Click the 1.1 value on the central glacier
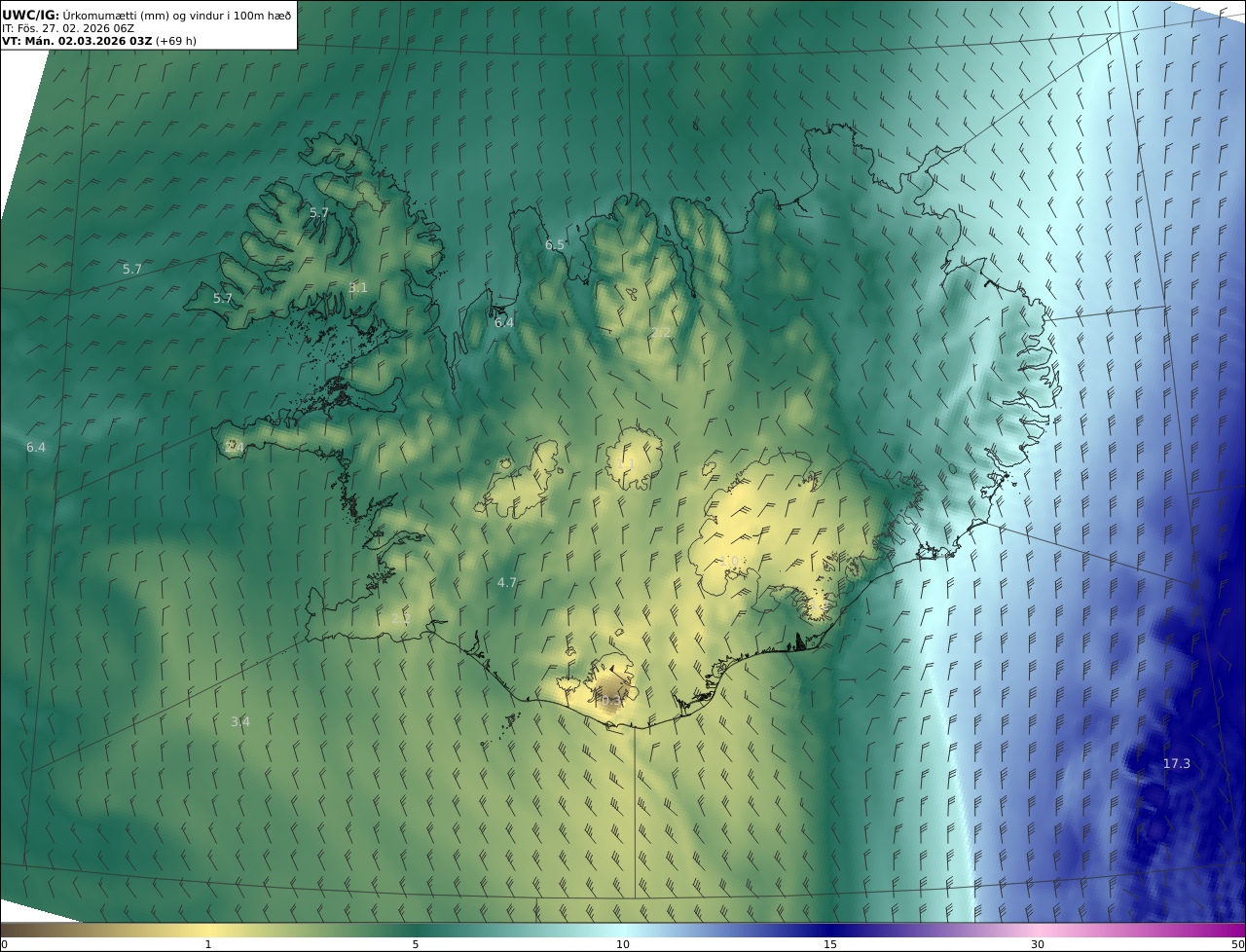The image size is (1246, 952). 626,463
